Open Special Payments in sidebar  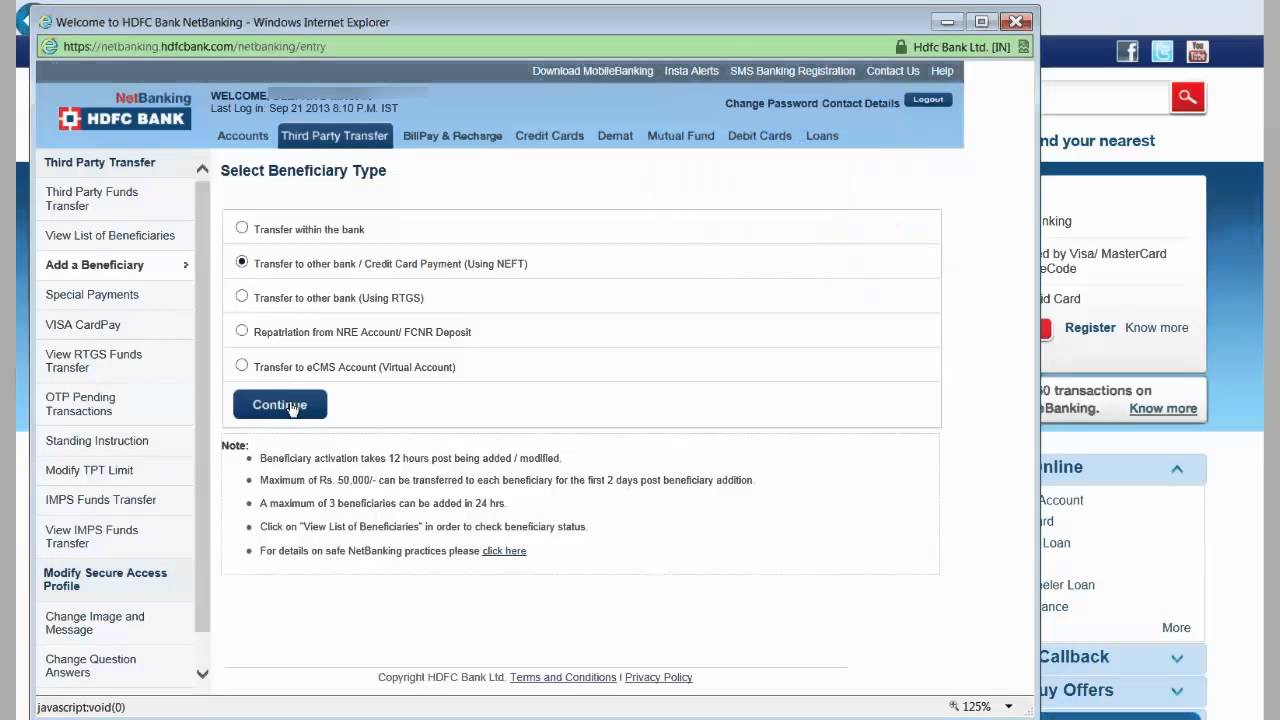coord(92,295)
